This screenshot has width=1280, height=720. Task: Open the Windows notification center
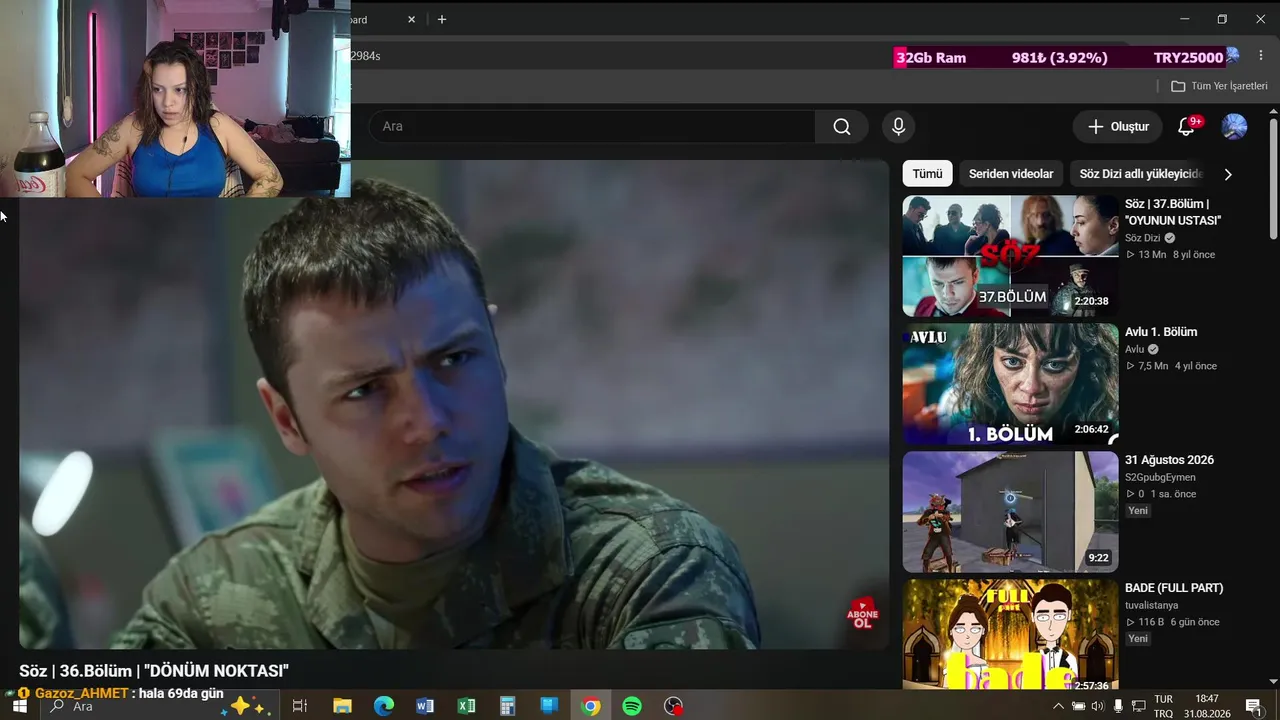coord(1252,706)
